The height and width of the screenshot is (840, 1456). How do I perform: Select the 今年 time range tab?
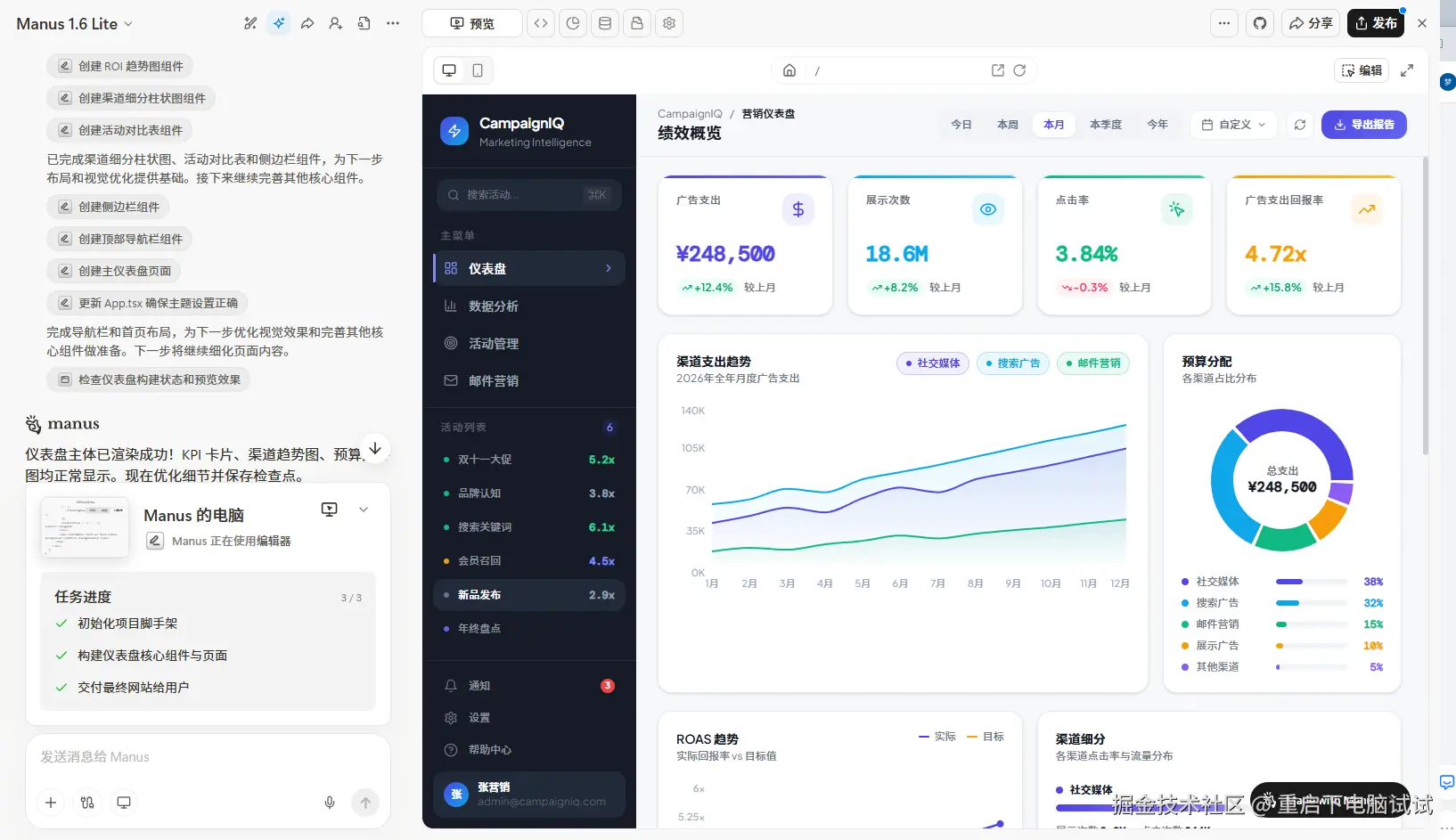pos(1157,125)
